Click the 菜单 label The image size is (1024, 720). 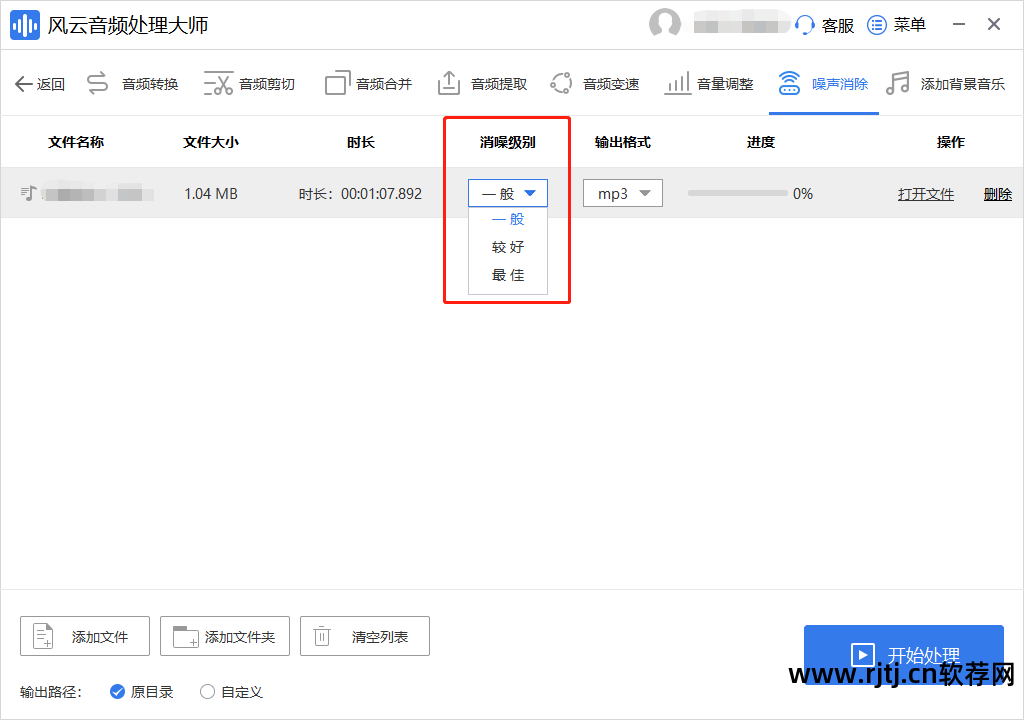click(x=910, y=25)
